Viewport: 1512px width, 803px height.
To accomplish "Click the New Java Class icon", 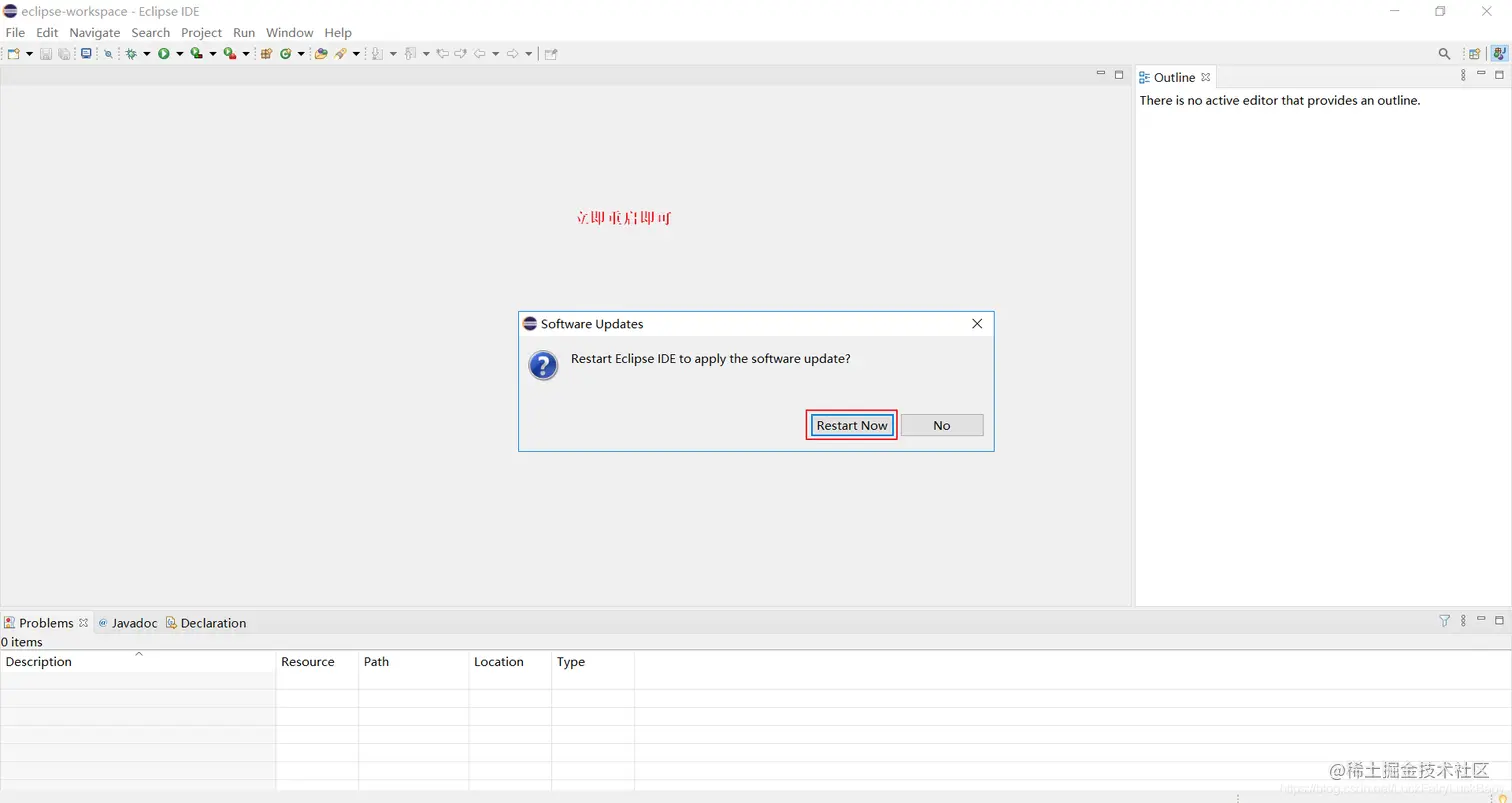I will (286, 53).
